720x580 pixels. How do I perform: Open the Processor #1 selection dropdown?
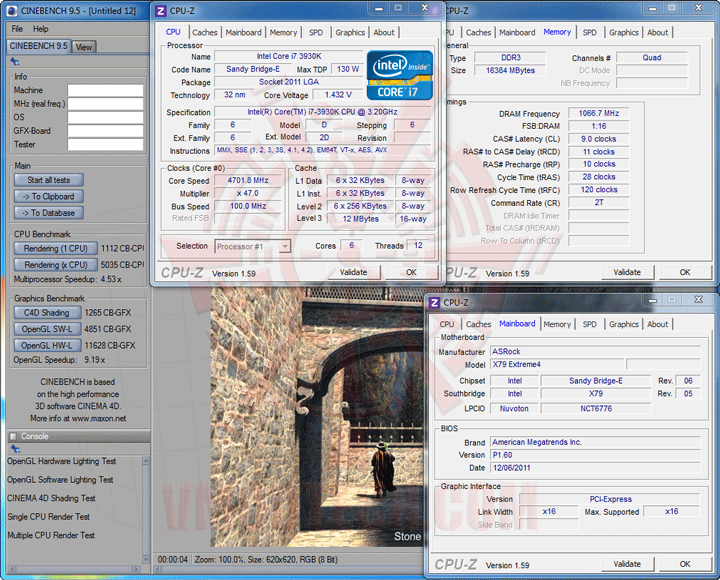[252, 246]
